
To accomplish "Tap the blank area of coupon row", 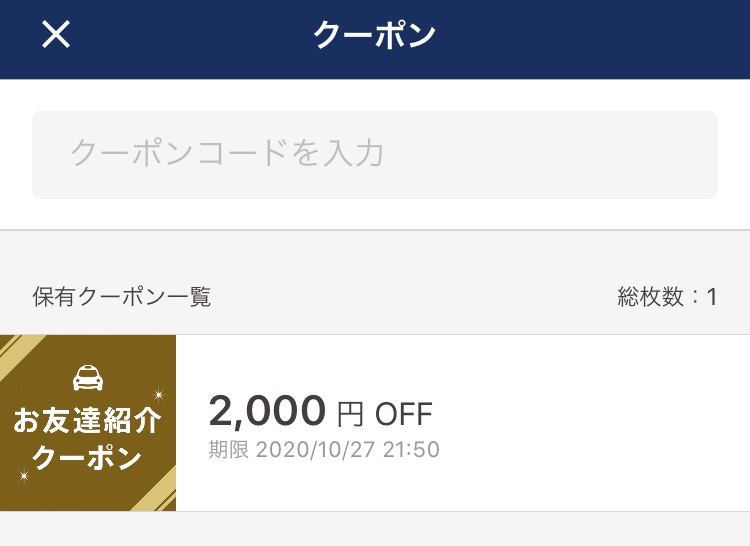I will 593,423.
